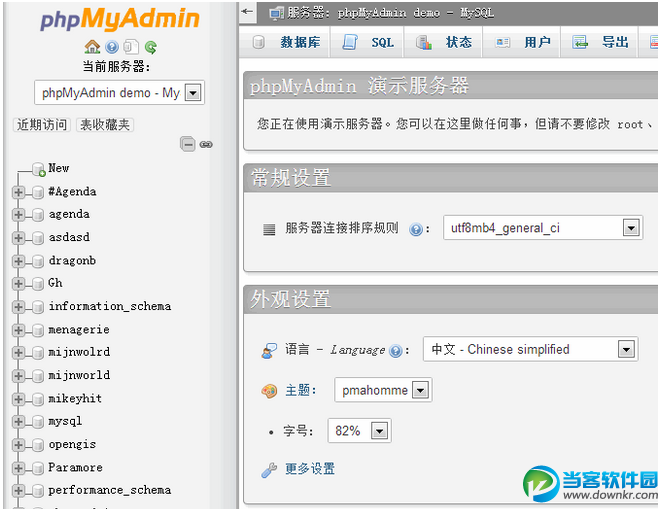Viewport: 659px width, 509px height.
Task: Select the menagerie database name
Action: (x=79, y=330)
